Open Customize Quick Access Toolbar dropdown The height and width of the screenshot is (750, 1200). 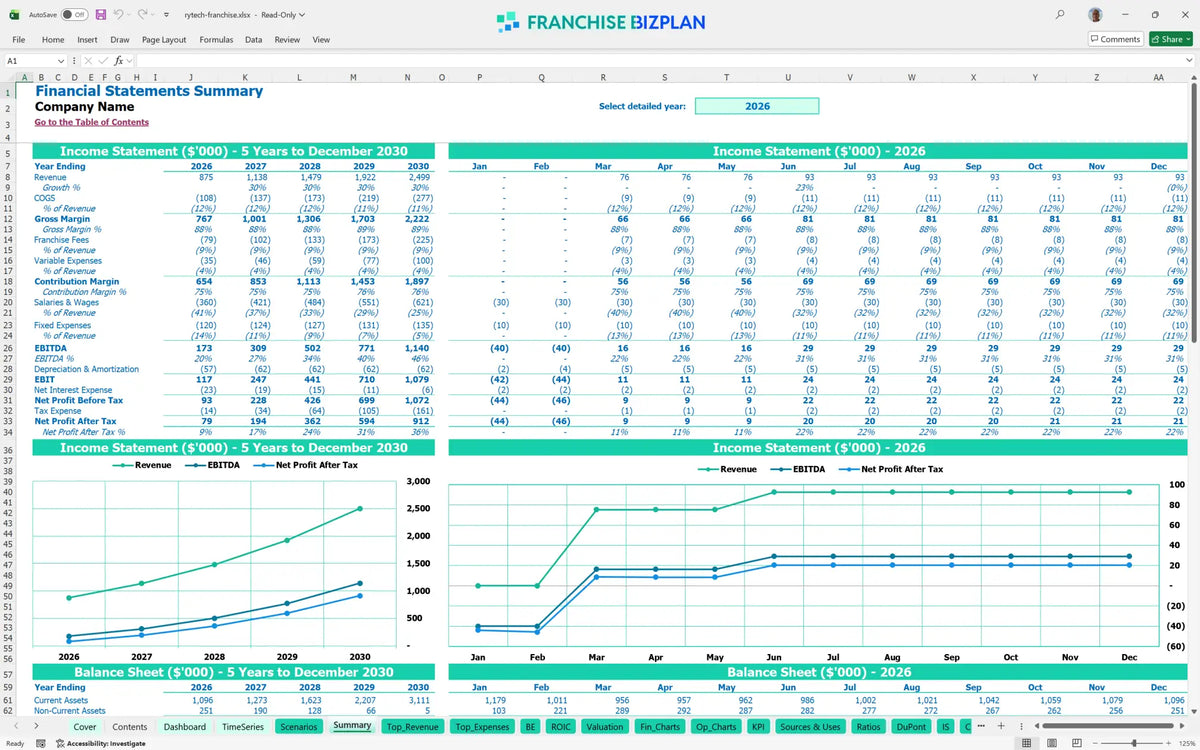point(166,16)
